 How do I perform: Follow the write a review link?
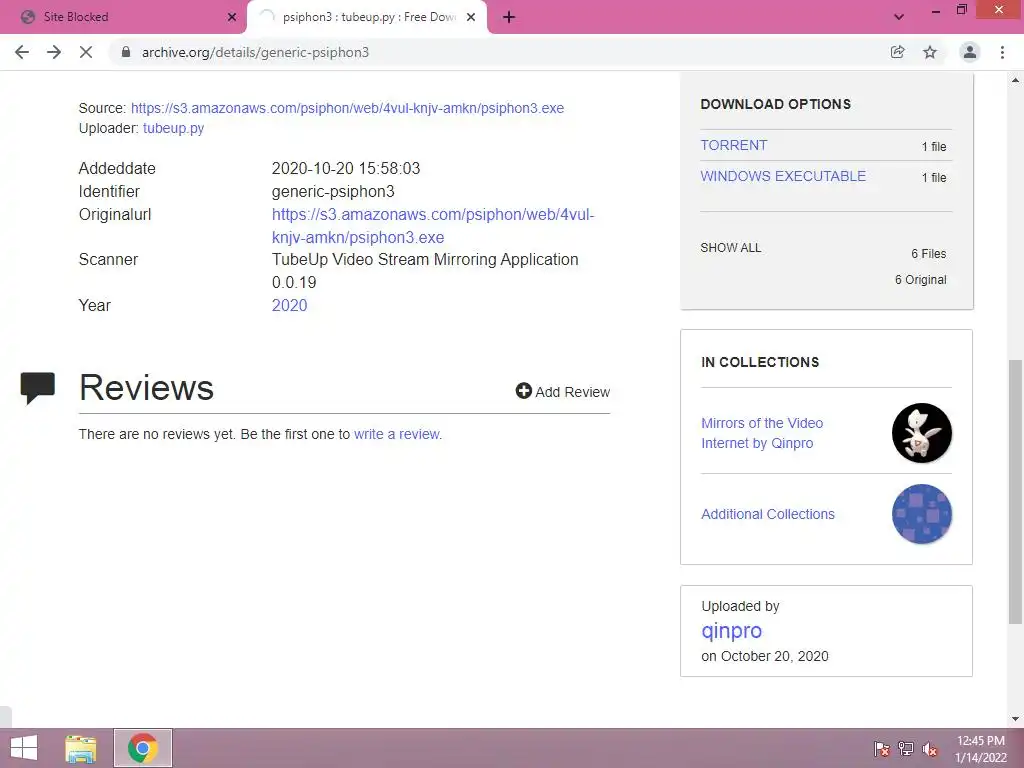397,434
